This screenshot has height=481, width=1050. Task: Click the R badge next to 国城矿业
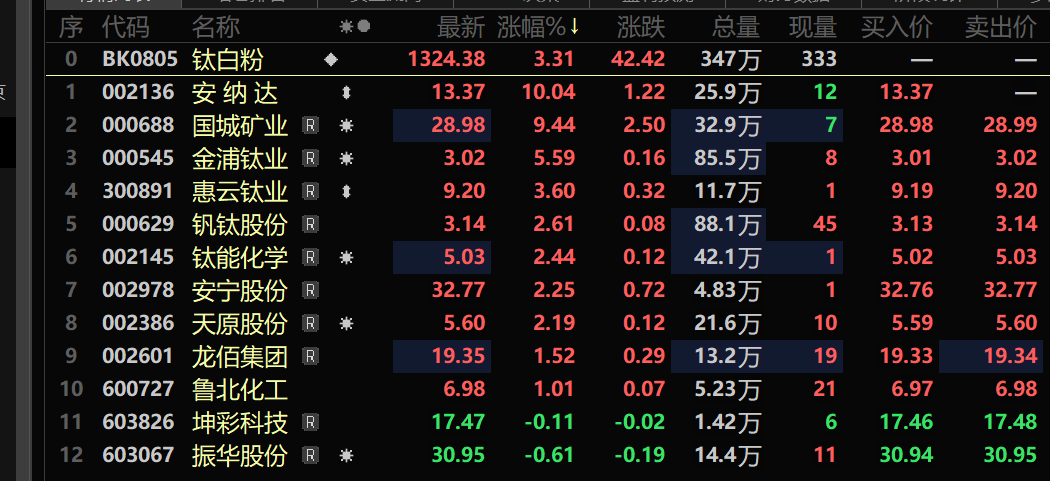point(311,126)
